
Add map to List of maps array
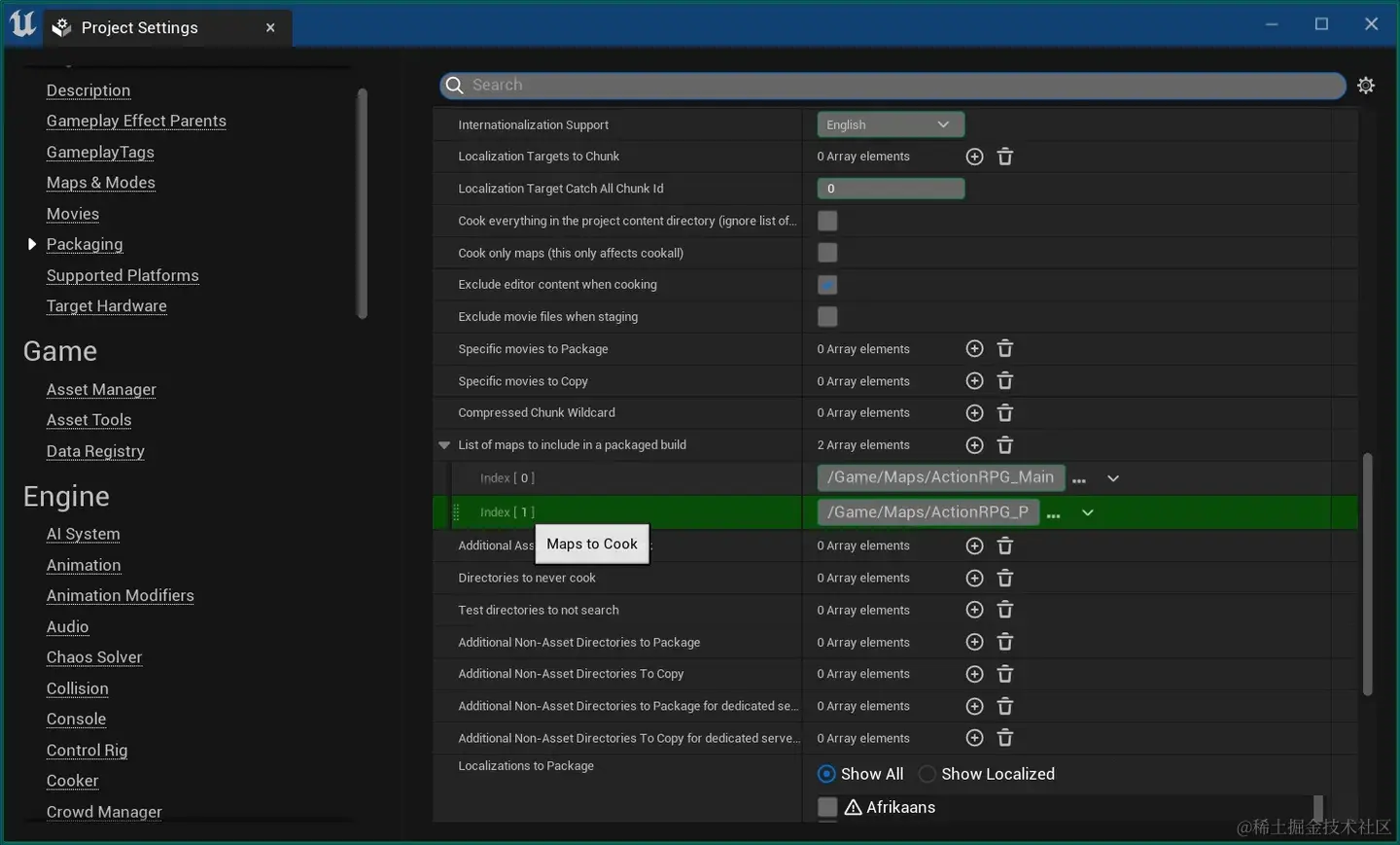(974, 445)
